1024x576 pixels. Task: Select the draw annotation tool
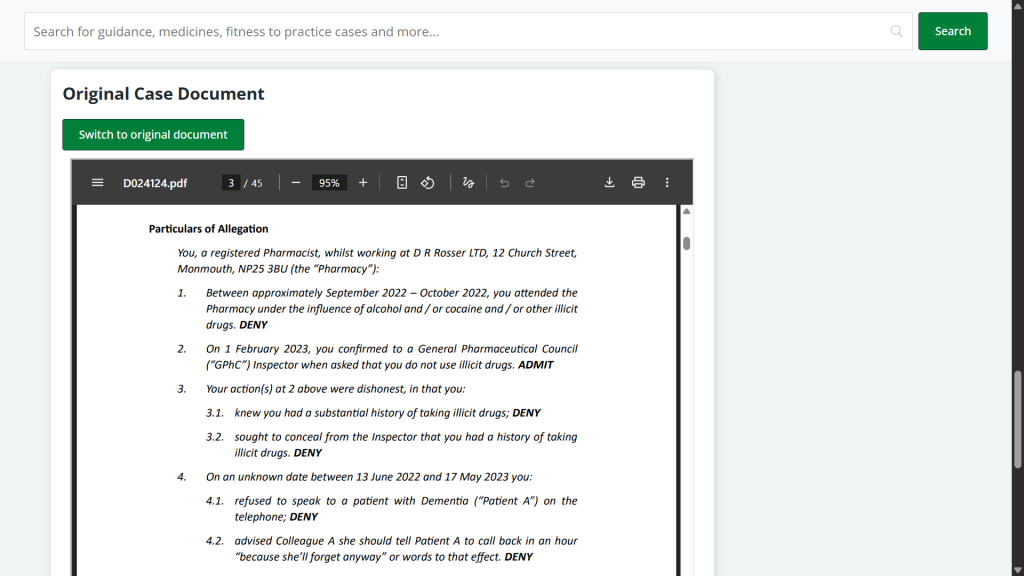[468, 183]
